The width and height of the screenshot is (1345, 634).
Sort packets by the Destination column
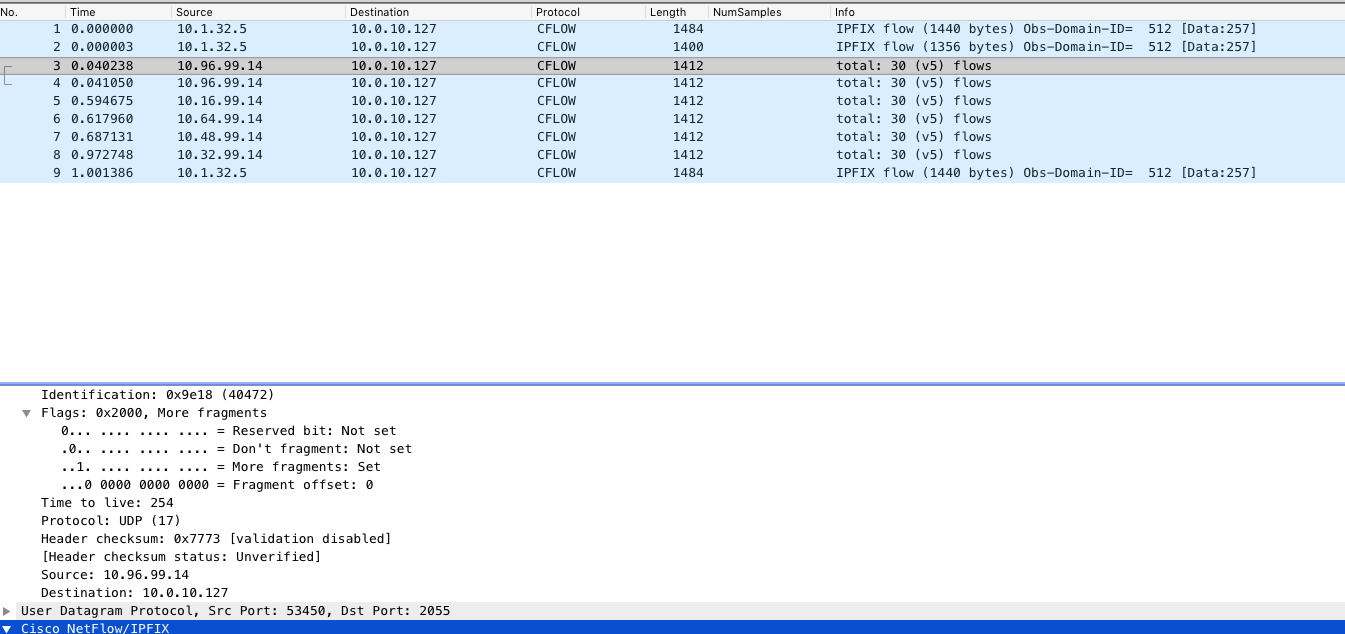(380, 11)
